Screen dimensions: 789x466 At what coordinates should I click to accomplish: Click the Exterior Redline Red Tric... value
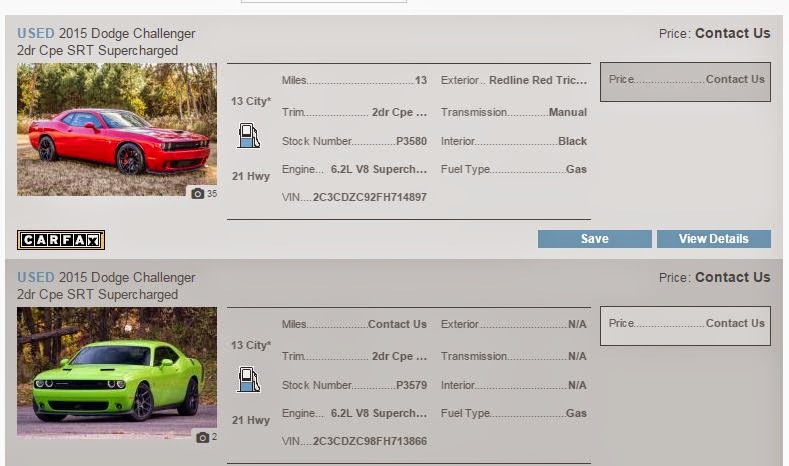point(538,81)
